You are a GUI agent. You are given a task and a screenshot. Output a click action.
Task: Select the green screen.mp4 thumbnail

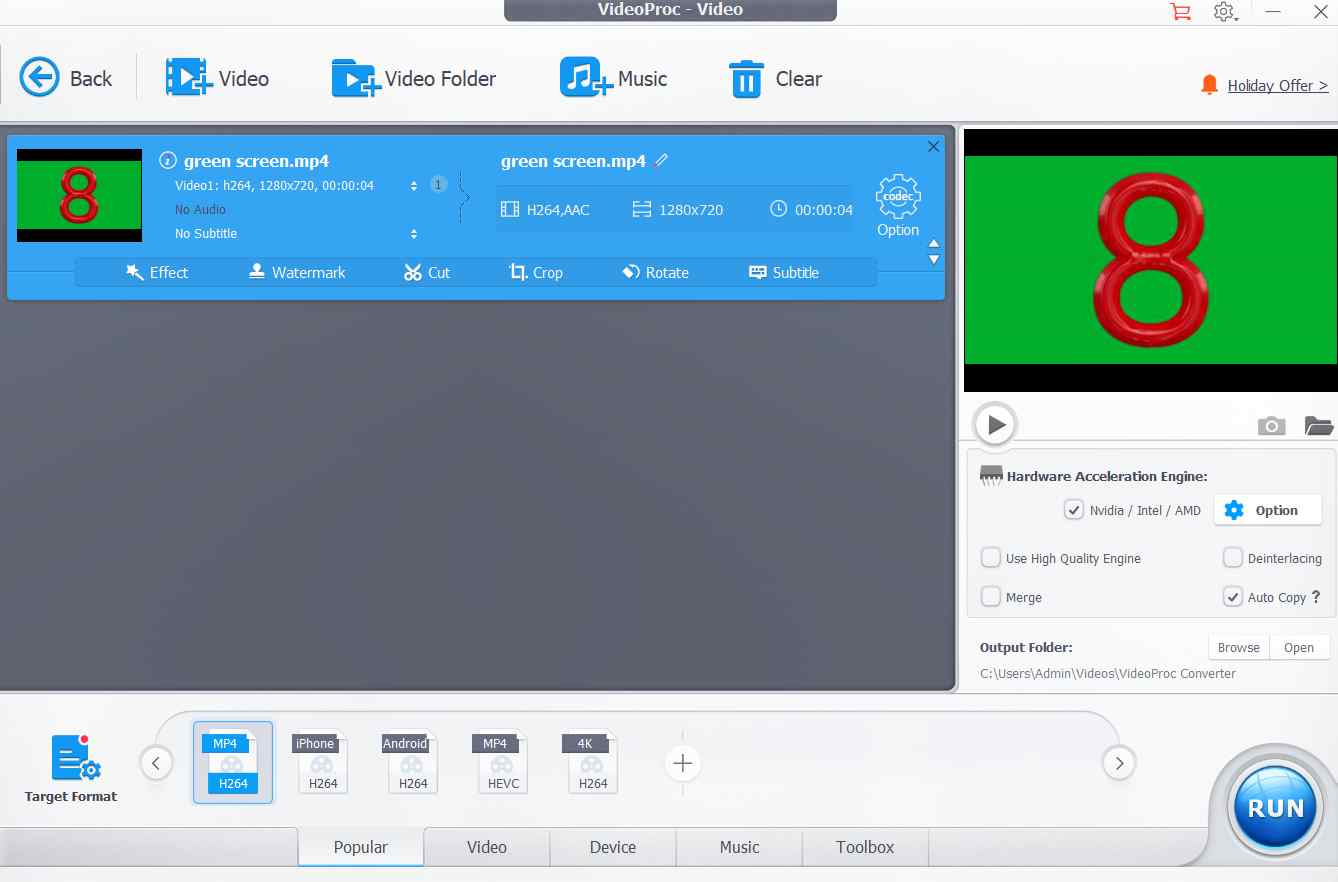coord(80,195)
